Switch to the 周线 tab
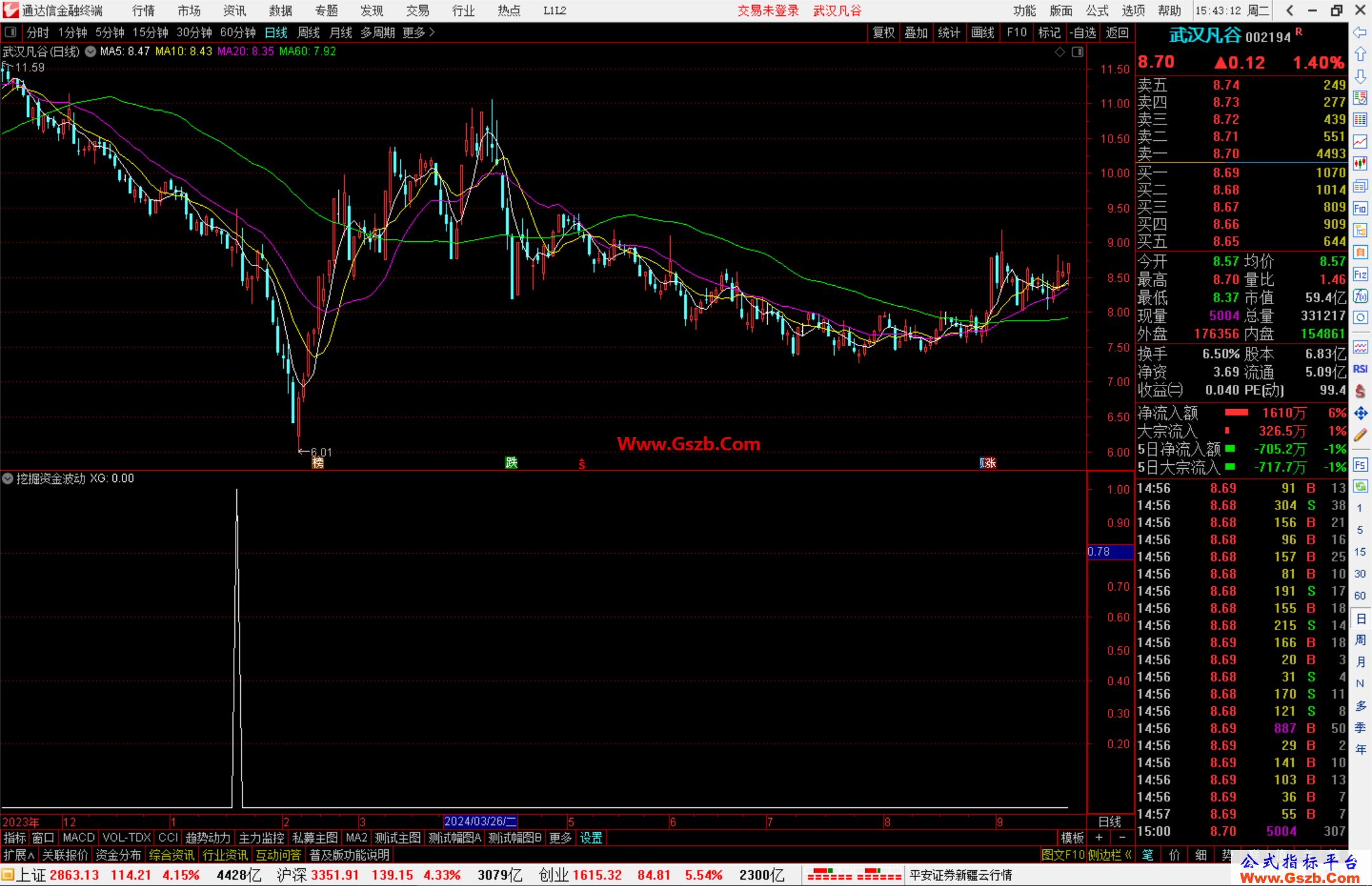 [x=309, y=32]
